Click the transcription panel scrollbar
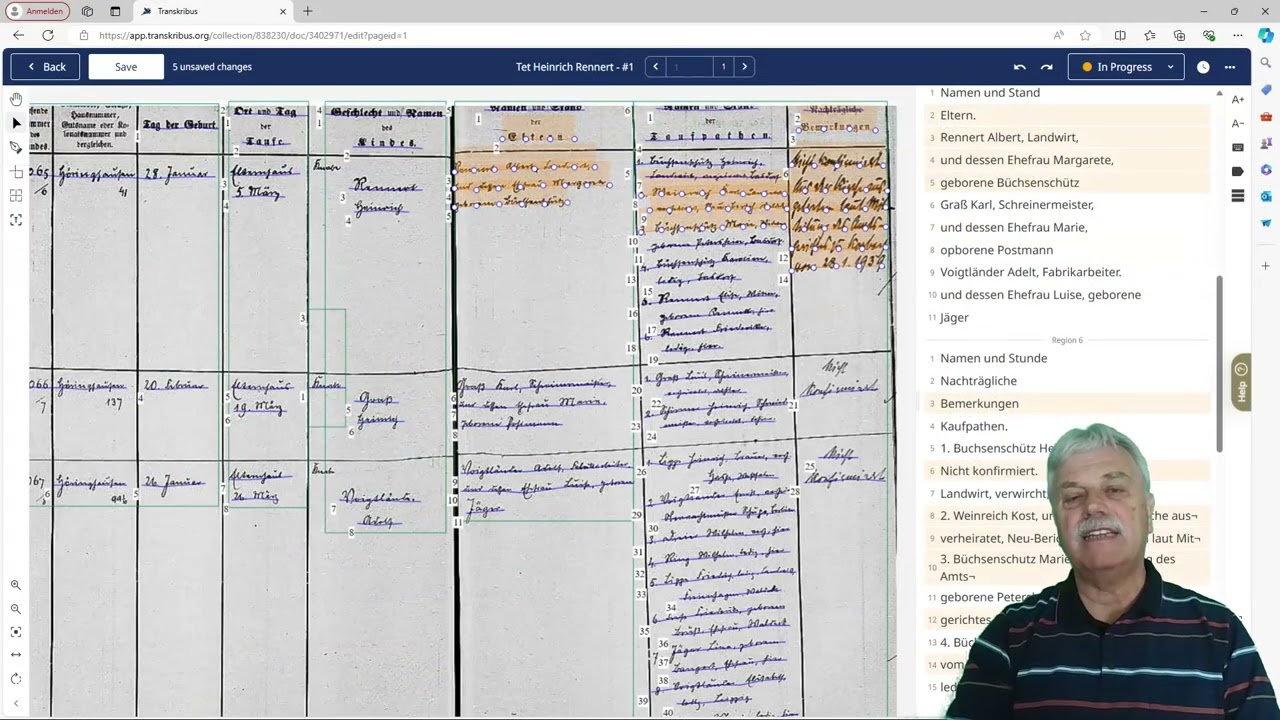This screenshot has height=720, width=1280. click(1219, 364)
